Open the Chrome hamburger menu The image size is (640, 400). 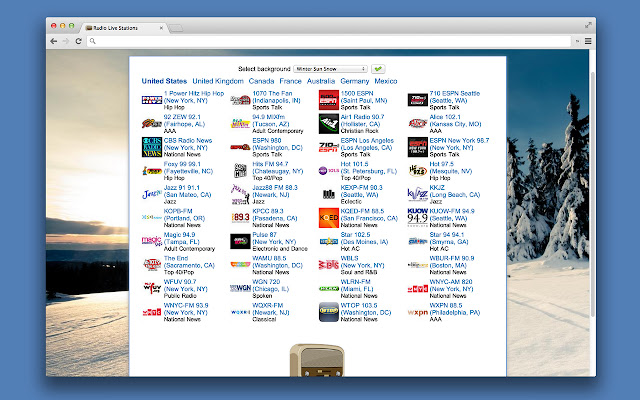(588, 41)
